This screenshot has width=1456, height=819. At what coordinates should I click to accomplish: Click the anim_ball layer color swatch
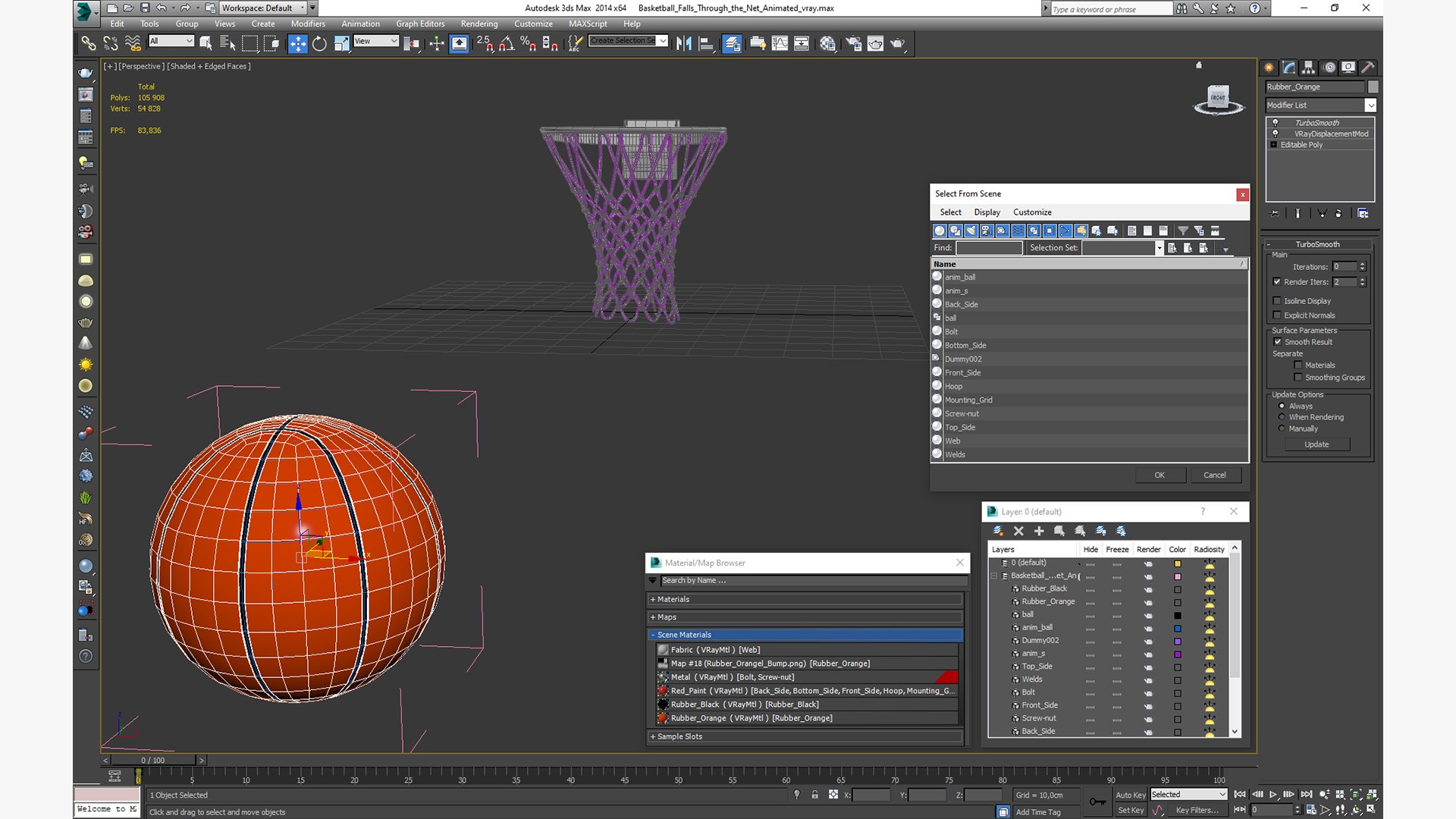(1177, 628)
